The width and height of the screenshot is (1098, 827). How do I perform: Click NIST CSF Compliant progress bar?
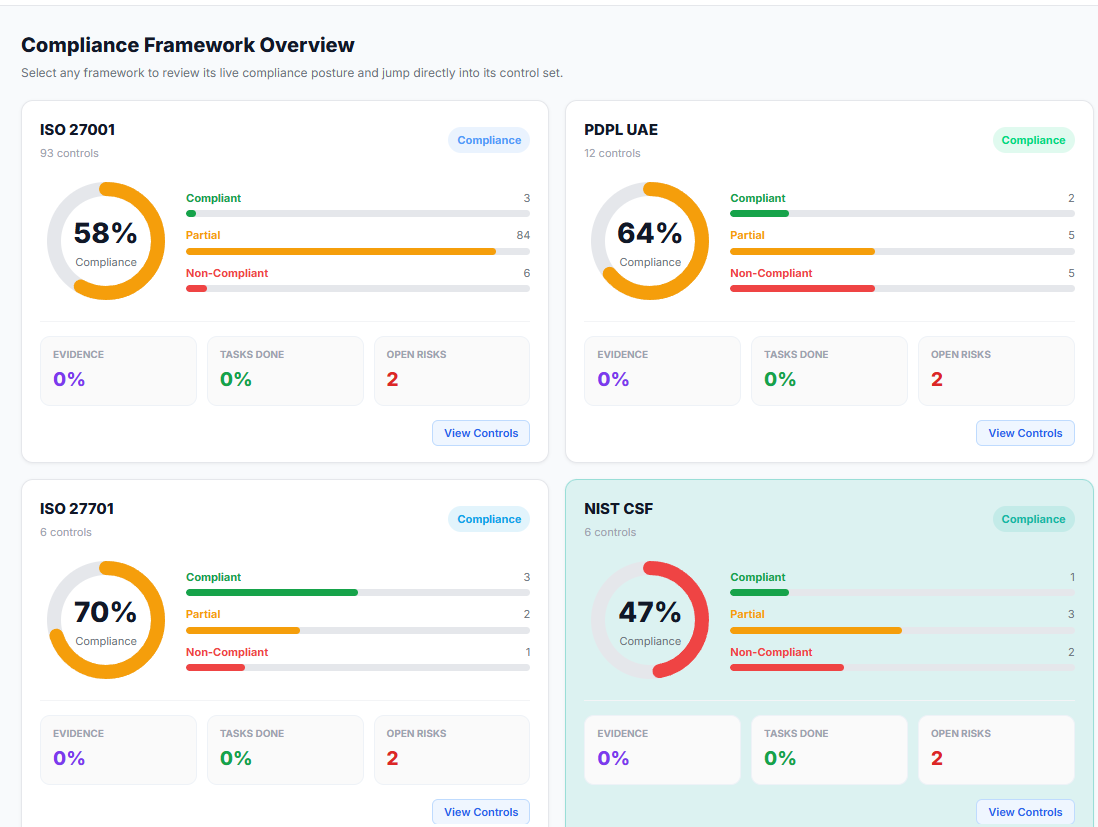[902, 592]
